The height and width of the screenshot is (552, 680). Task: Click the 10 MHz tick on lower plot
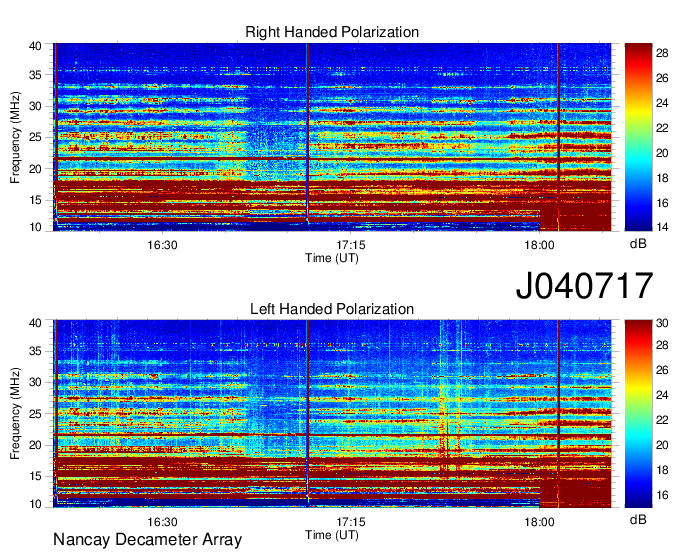click(35, 504)
